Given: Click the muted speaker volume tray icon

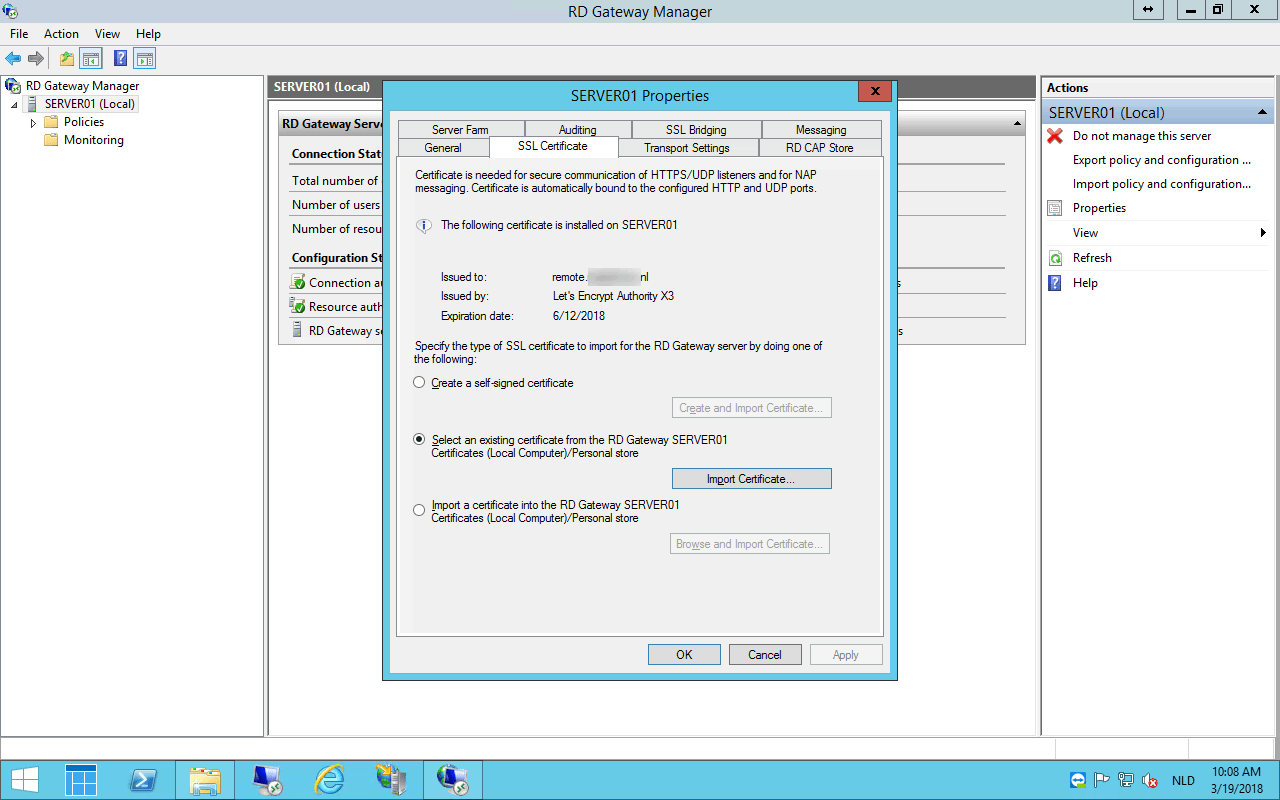Looking at the screenshot, I should [x=1151, y=780].
